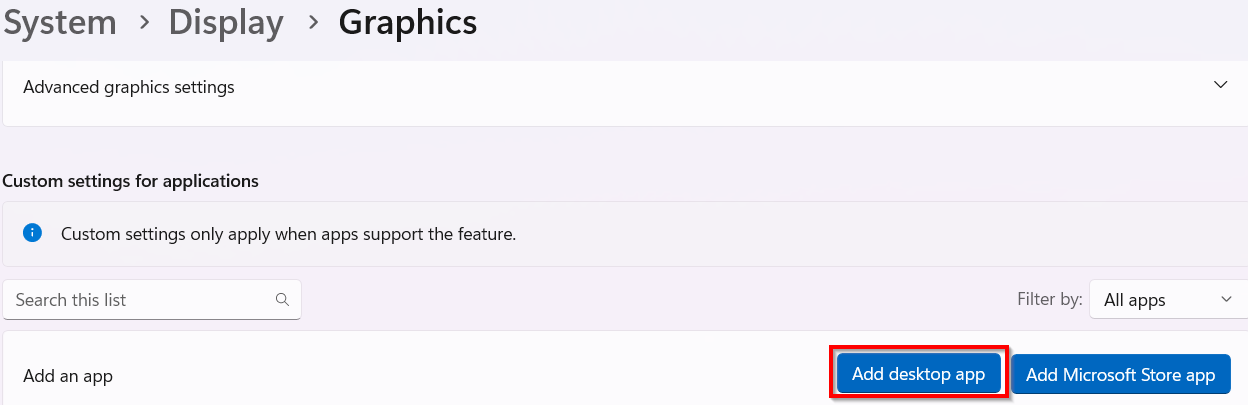1248x405 pixels.
Task: Click the Advanced graphics settings label text
Action: [128, 87]
